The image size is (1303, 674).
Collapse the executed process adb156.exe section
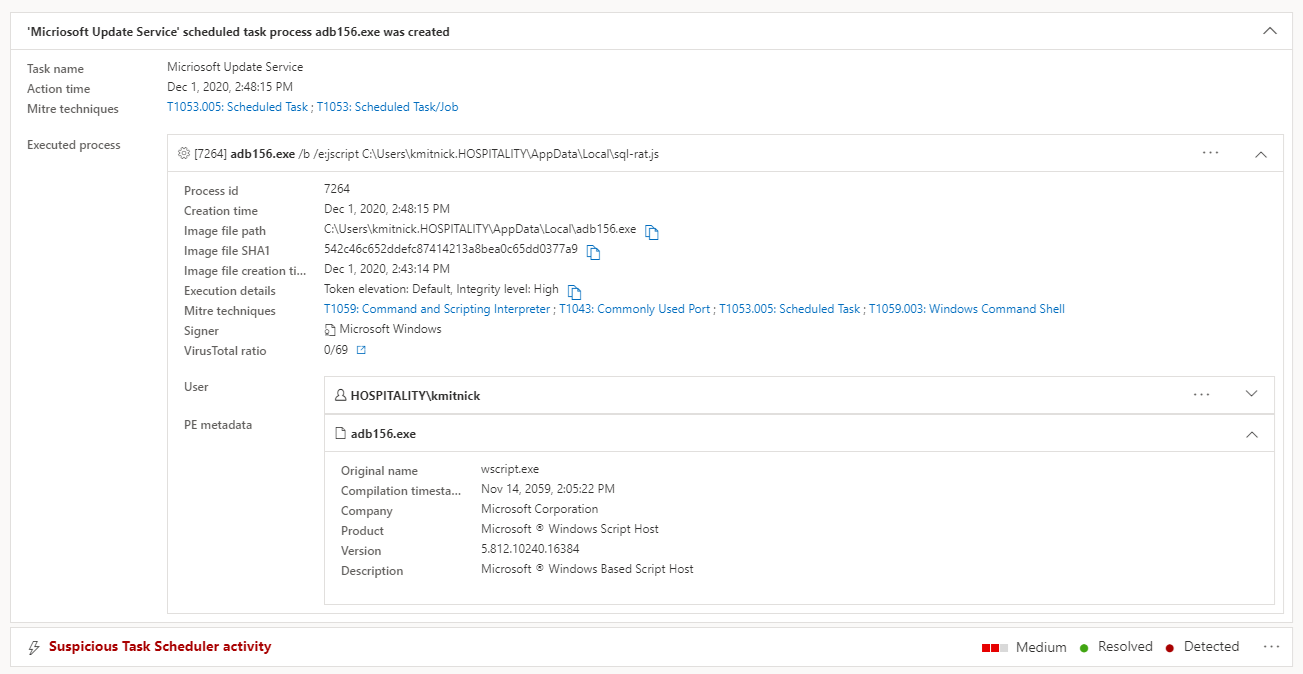(1260, 154)
